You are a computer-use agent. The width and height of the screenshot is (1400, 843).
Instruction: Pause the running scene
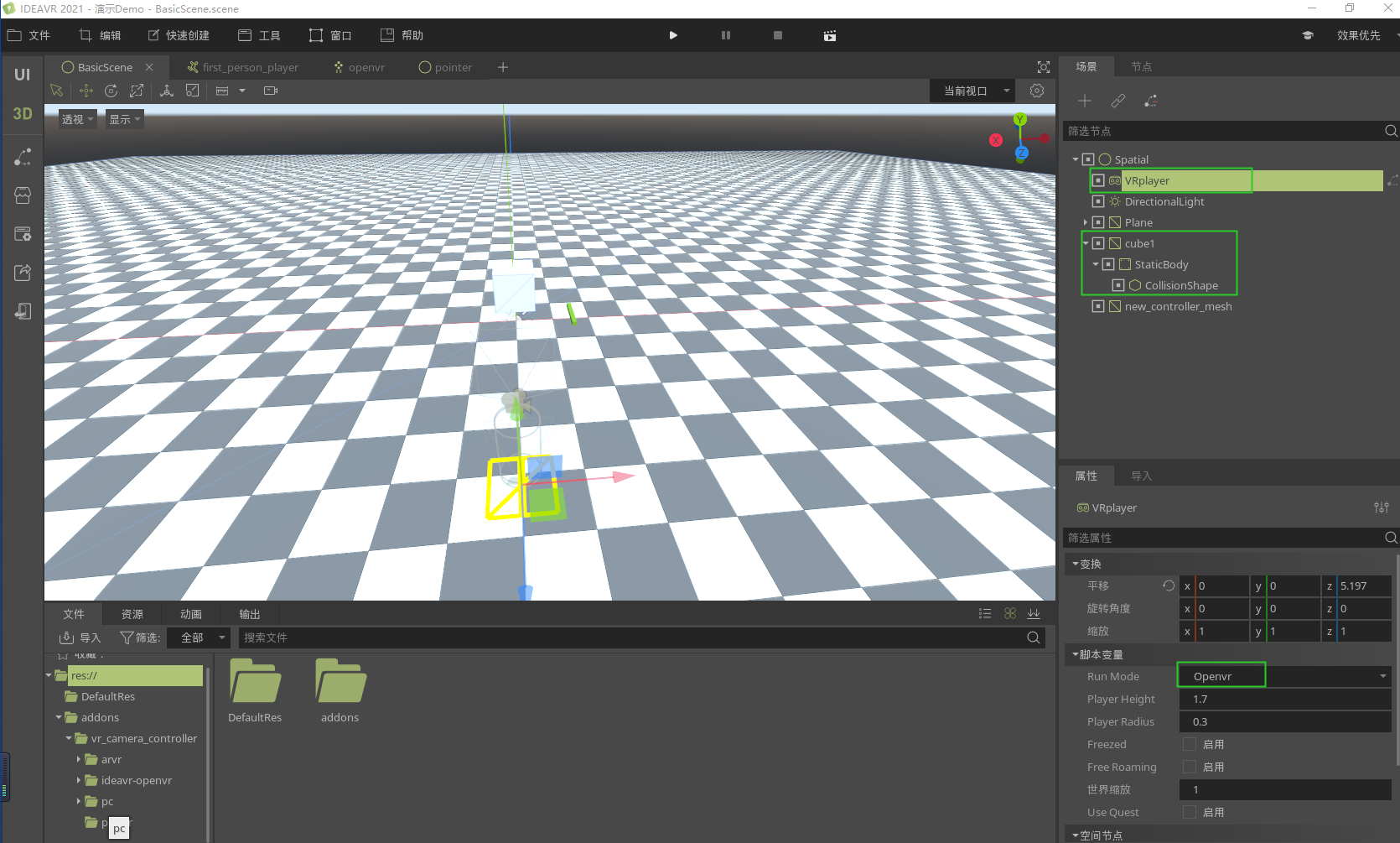click(x=726, y=35)
